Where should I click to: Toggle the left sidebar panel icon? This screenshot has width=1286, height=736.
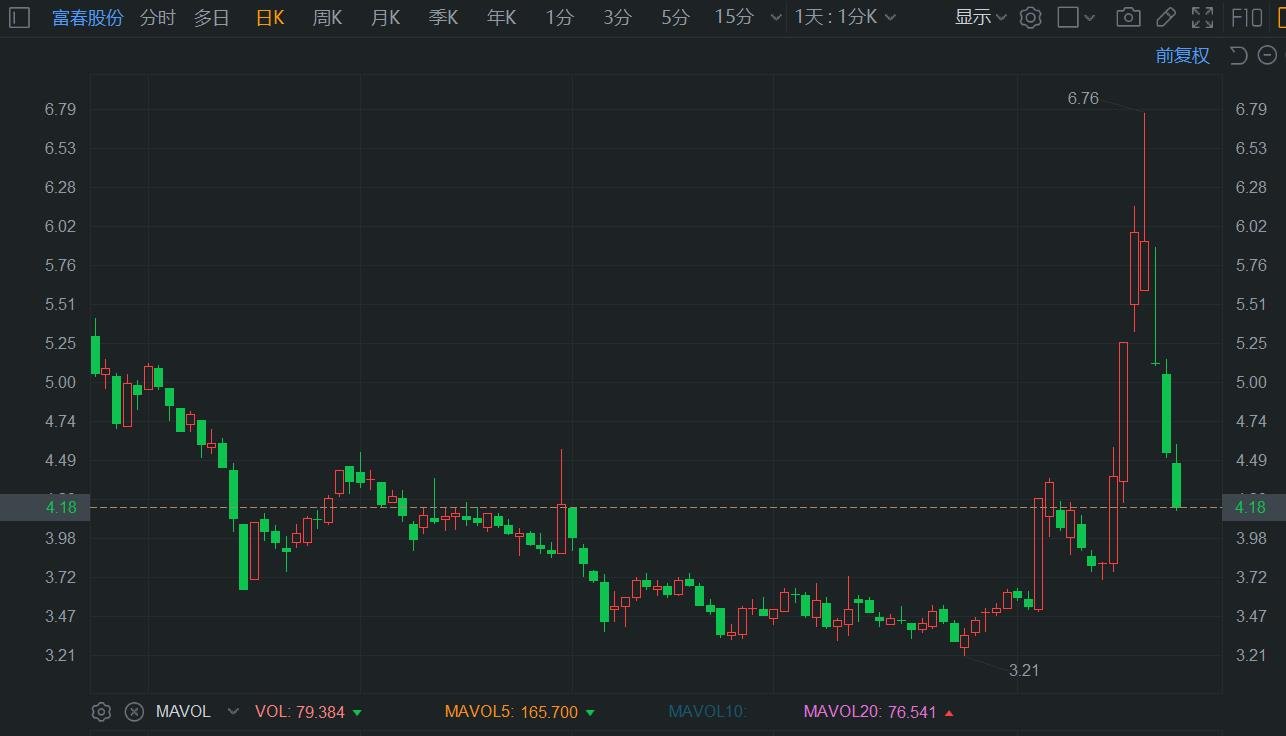pyautogui.click(x=19, y=17)
